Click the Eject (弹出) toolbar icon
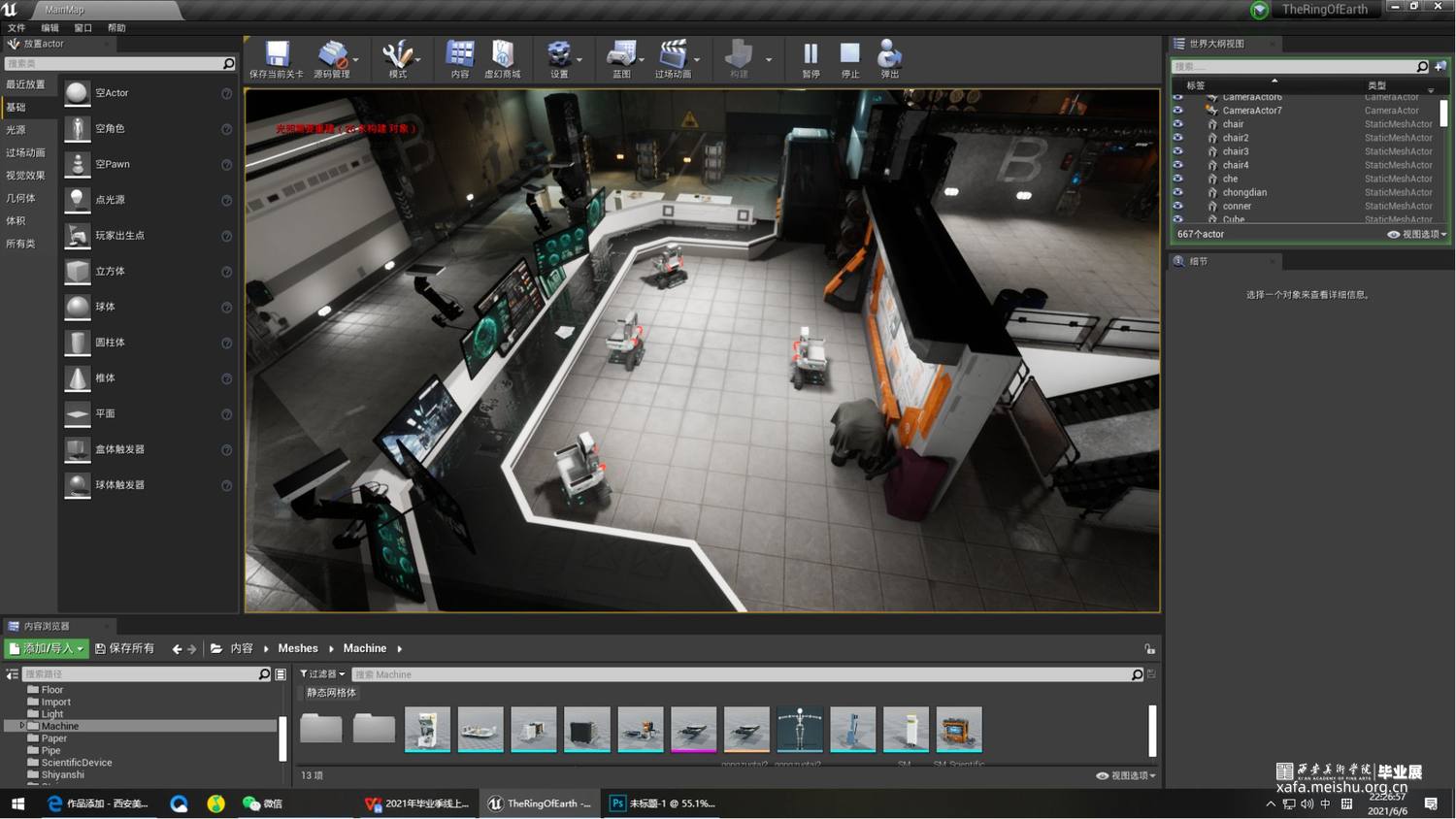 (x=889, y=54)
